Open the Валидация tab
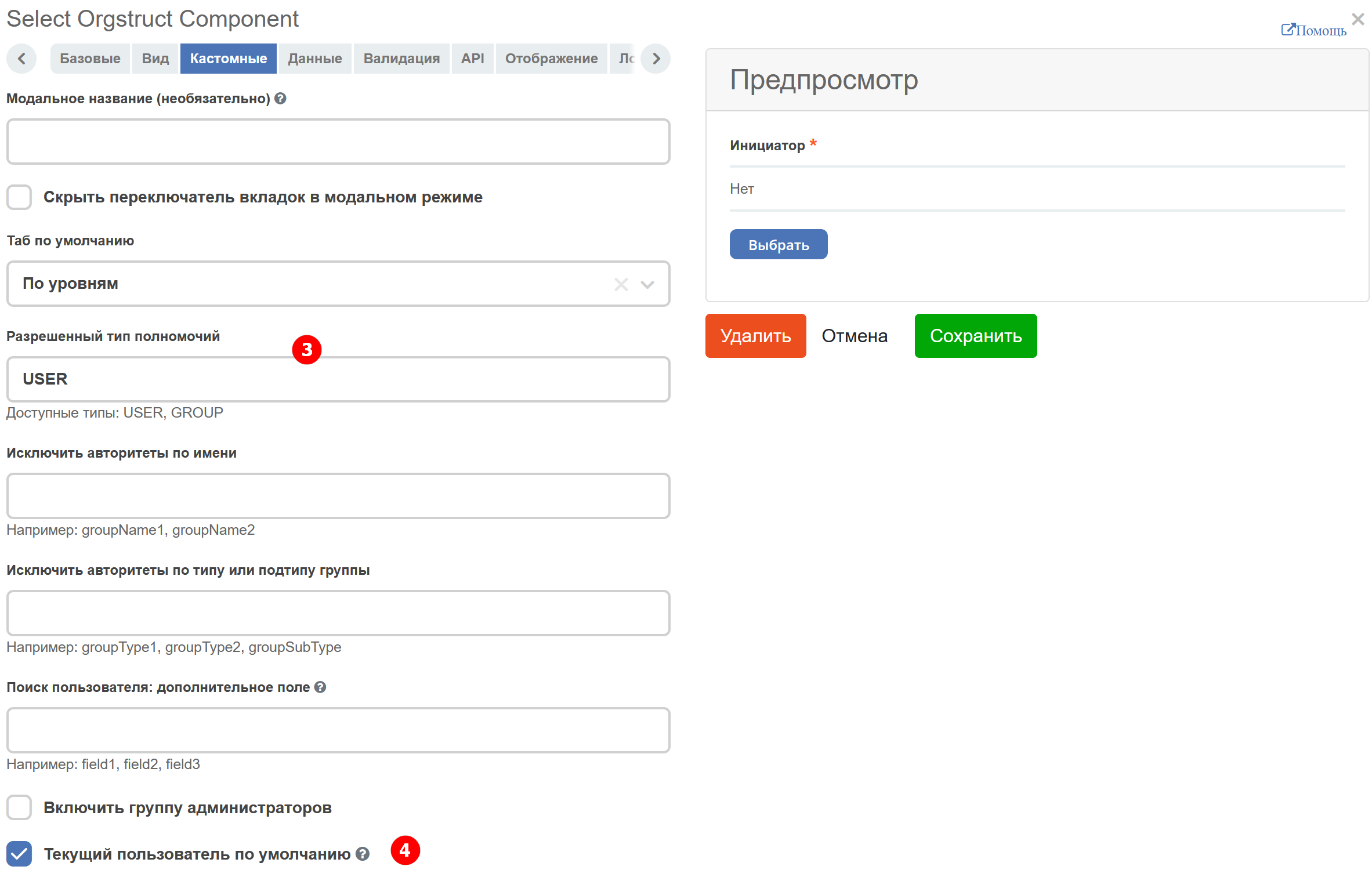 point(401,59)
